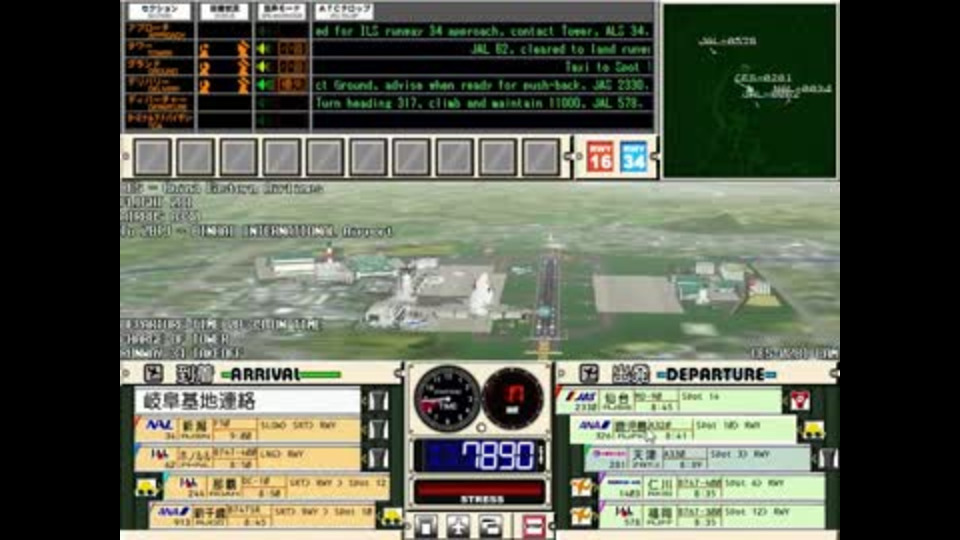Select the 仁川 1403 departure strip
960x540 pixels.
pos(712,487)
